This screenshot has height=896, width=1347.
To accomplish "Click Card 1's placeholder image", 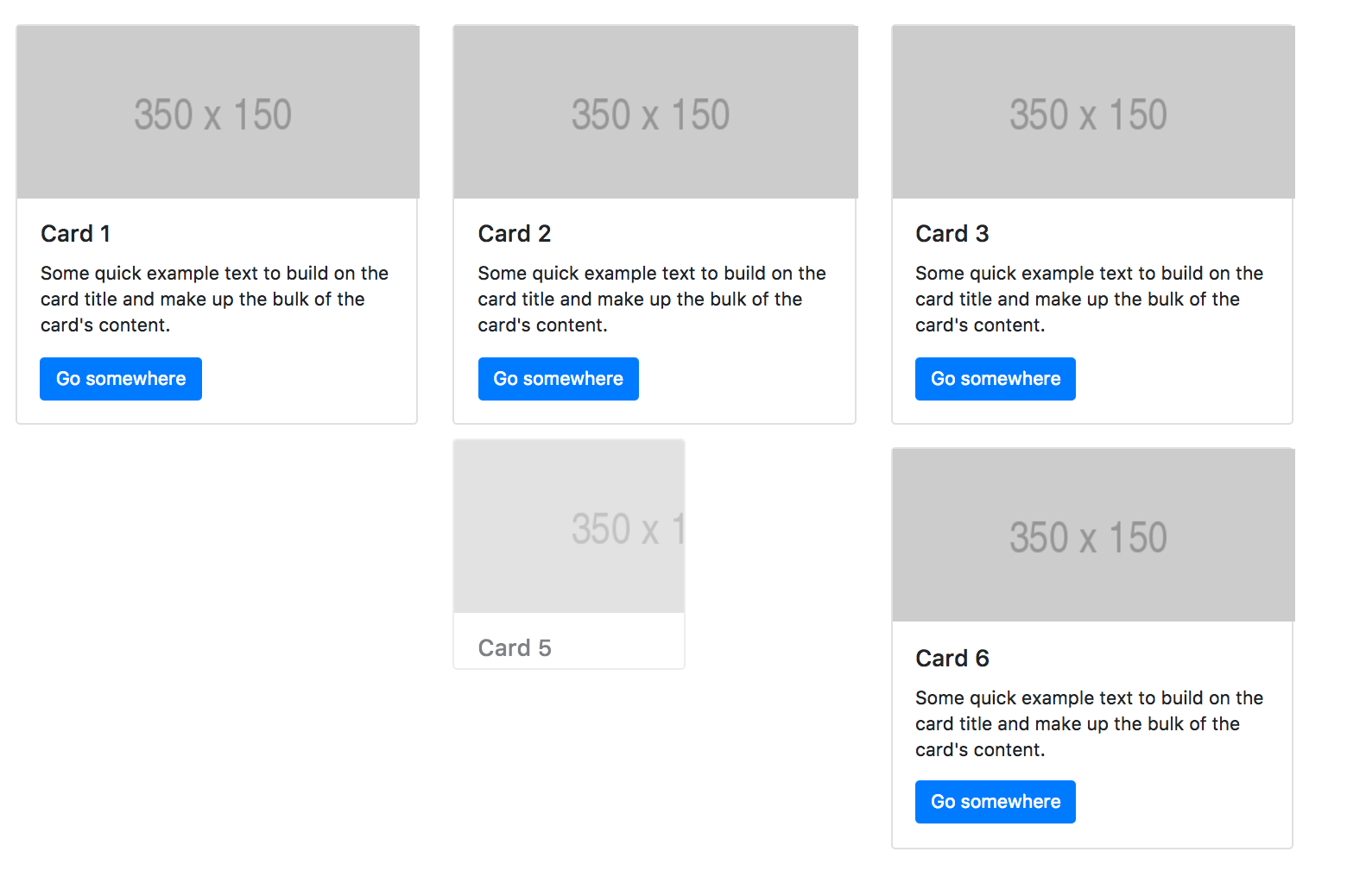I will point(218,112).
